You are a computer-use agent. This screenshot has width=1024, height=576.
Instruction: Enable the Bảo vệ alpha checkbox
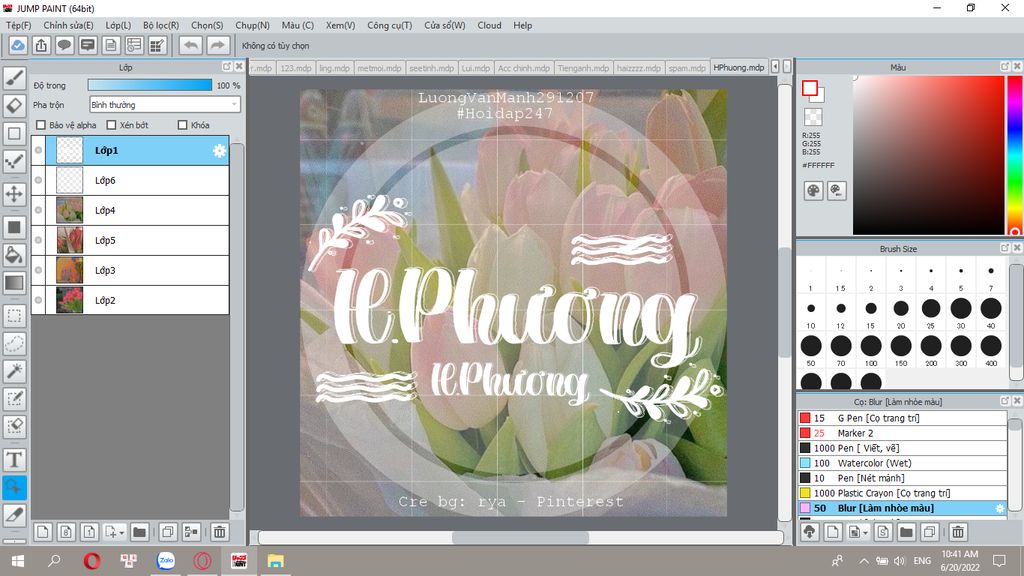pyautogui.click(x=40, y=125)
